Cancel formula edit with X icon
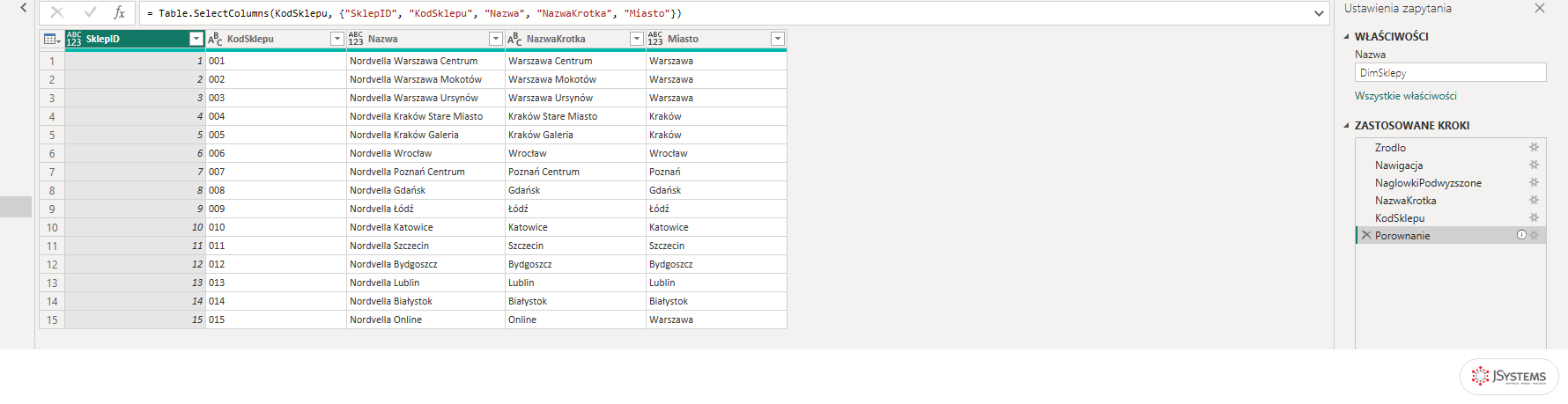 click(56, 13)
